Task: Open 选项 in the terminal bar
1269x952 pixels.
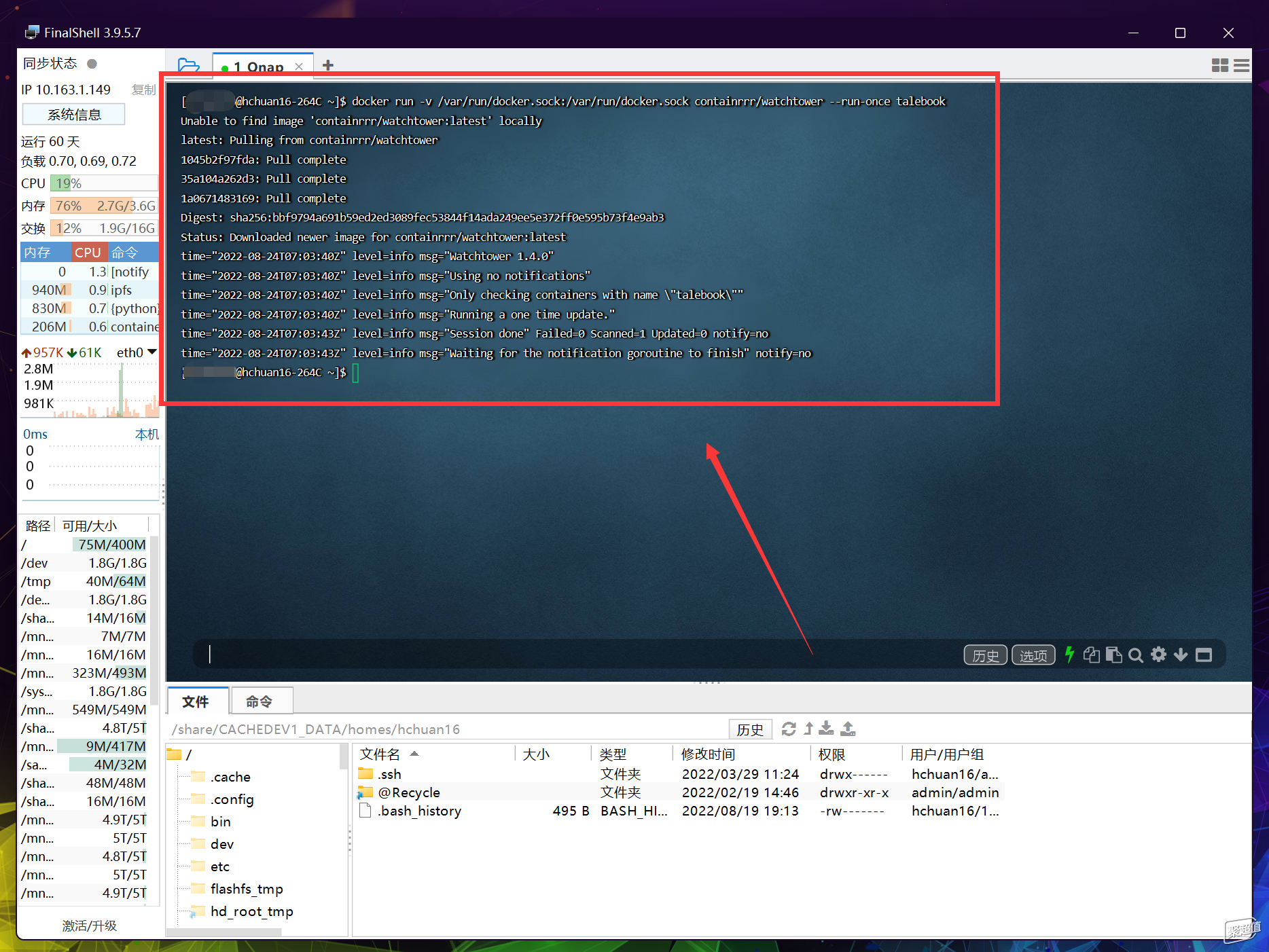Action: (x=1033, y=655)
